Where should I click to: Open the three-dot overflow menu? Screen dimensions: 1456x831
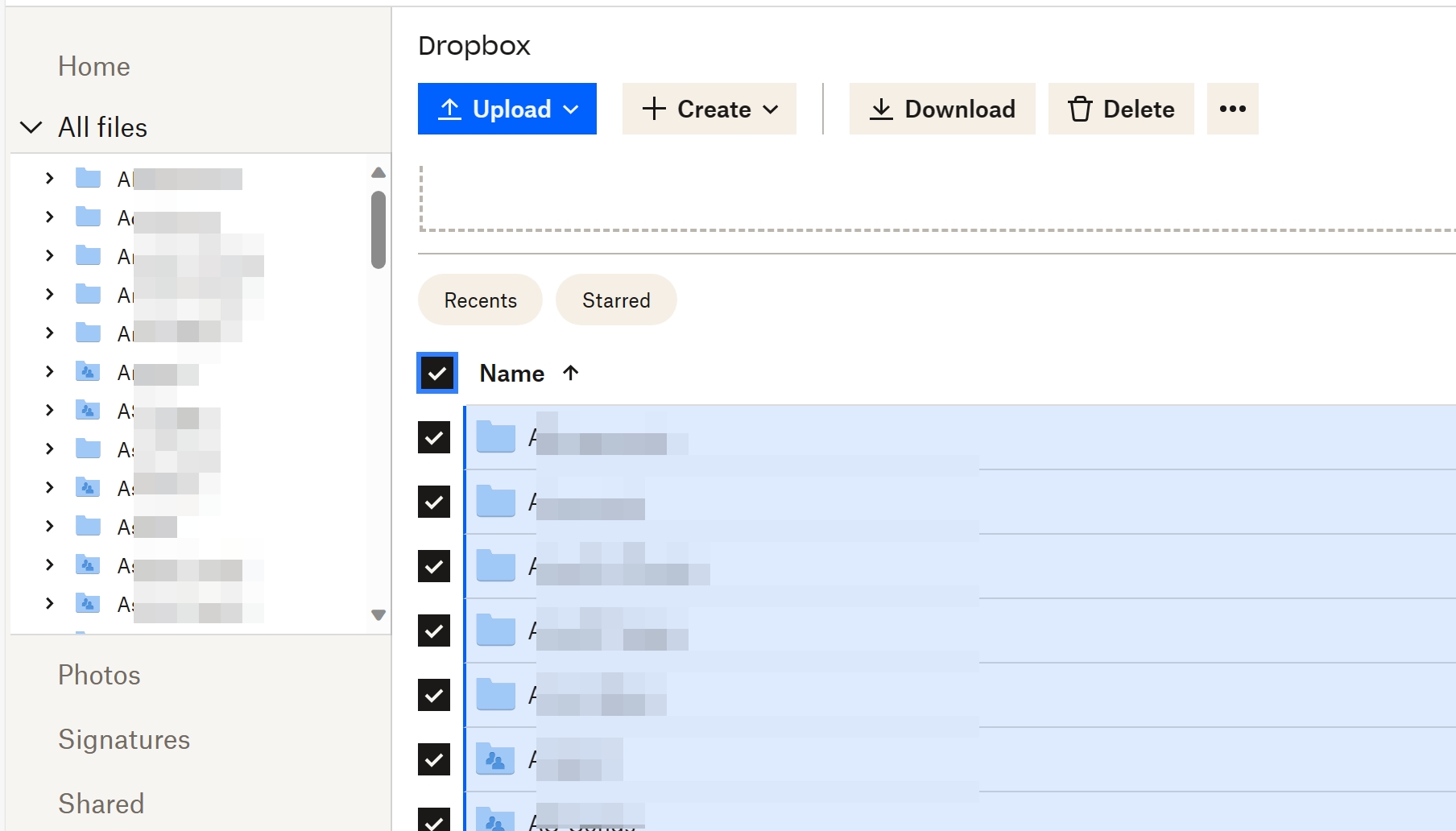point(1231,109)
